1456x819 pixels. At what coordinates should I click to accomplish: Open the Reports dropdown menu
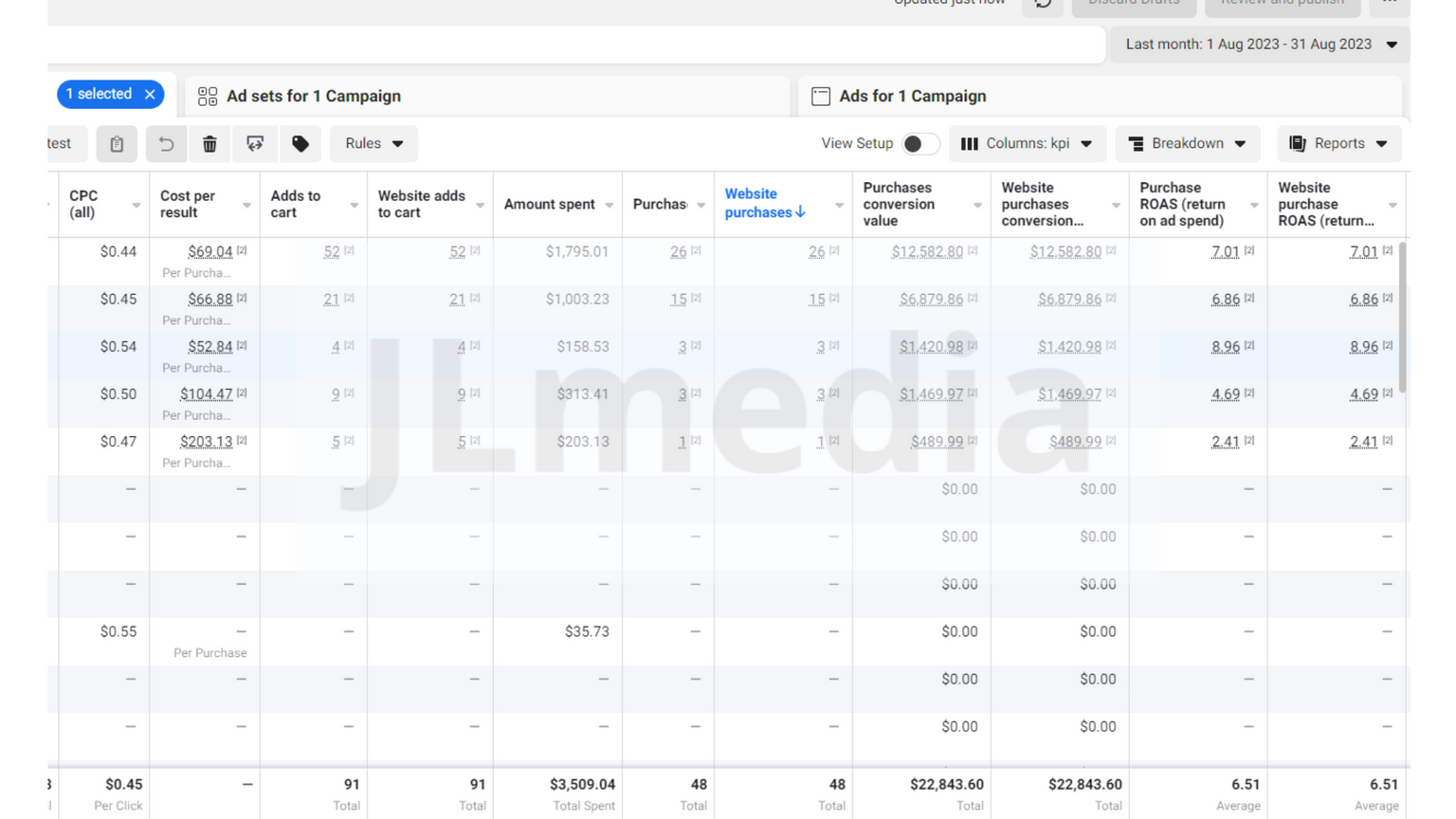[1338, 144]
